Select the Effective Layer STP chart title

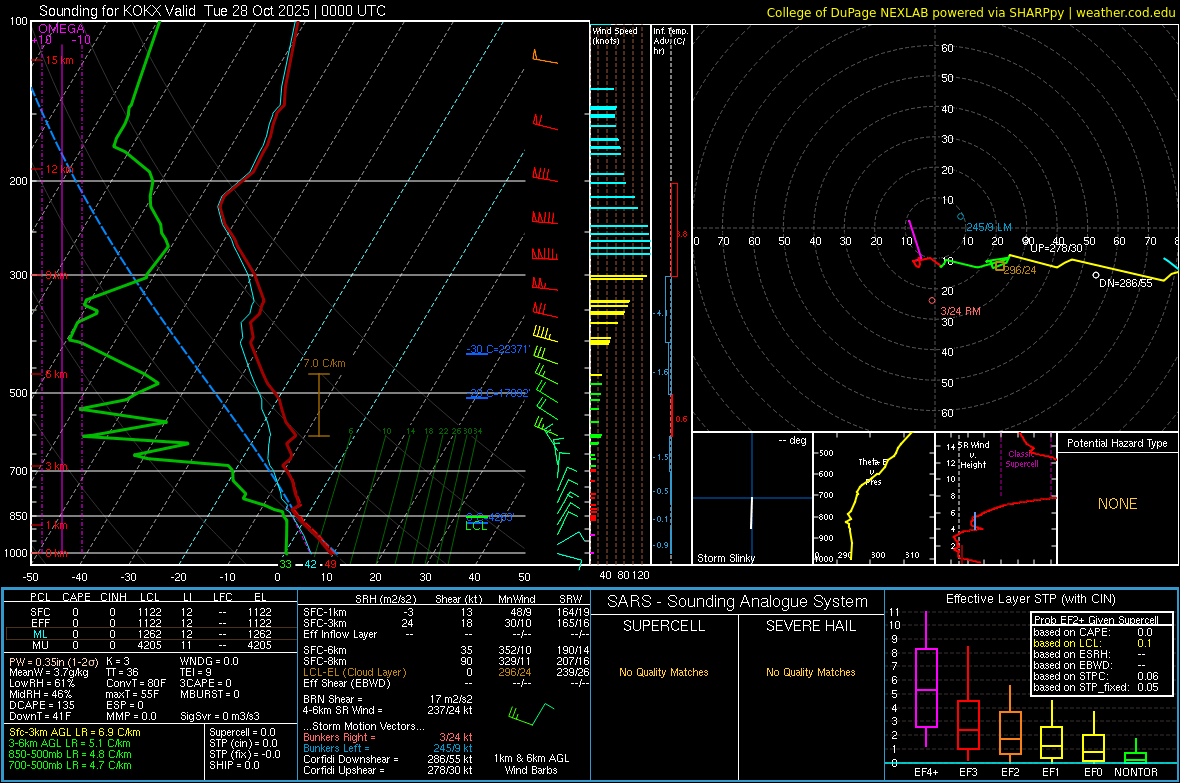(1031, 599)
